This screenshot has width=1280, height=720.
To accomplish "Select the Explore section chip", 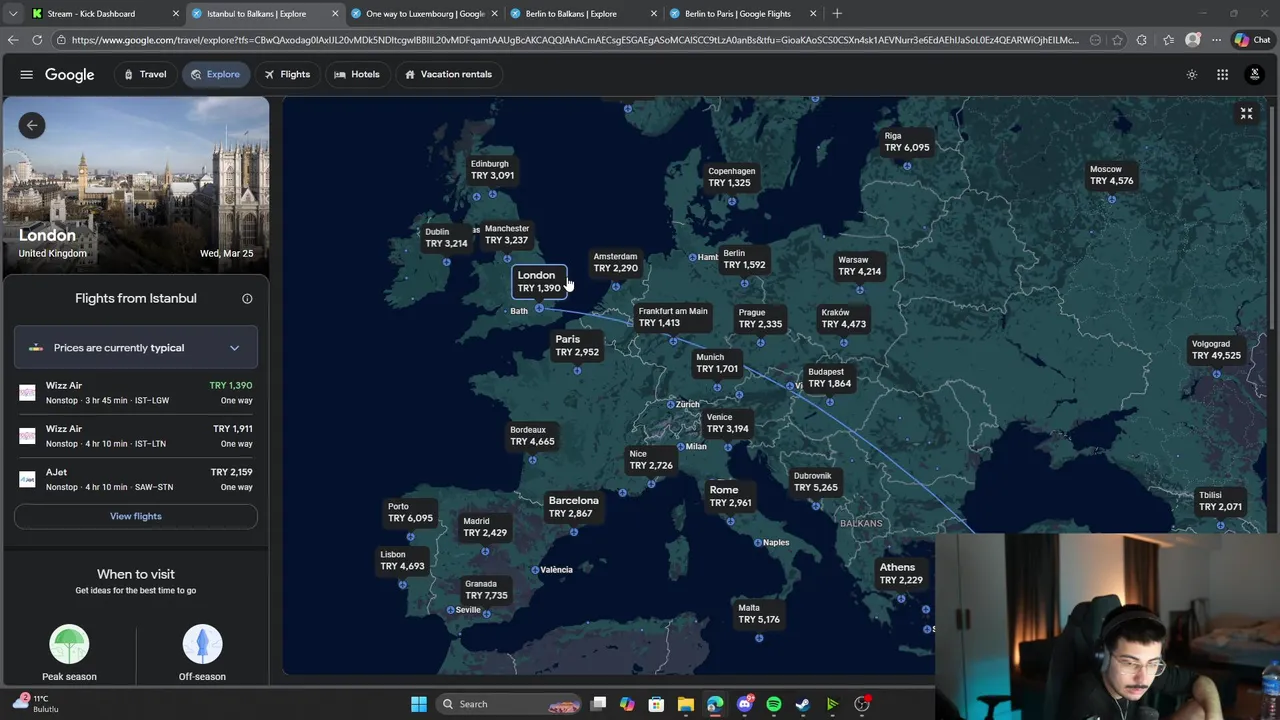I will pos(215,74).
